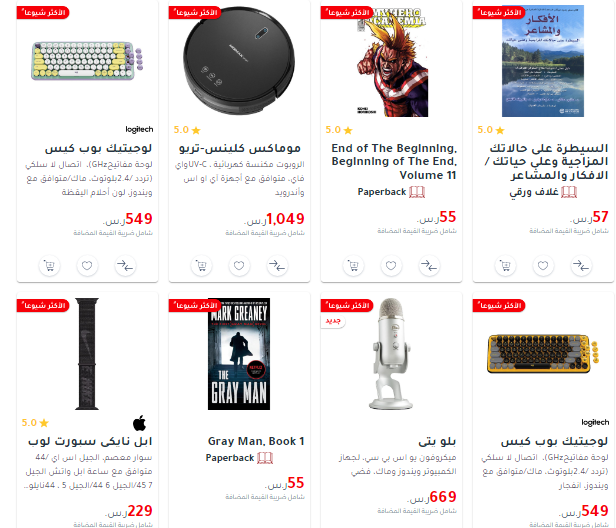The height and width of the screenshot is (528, 616).
Task: Favorite the Arabic book priced at 57
Action: pos(543,266)
